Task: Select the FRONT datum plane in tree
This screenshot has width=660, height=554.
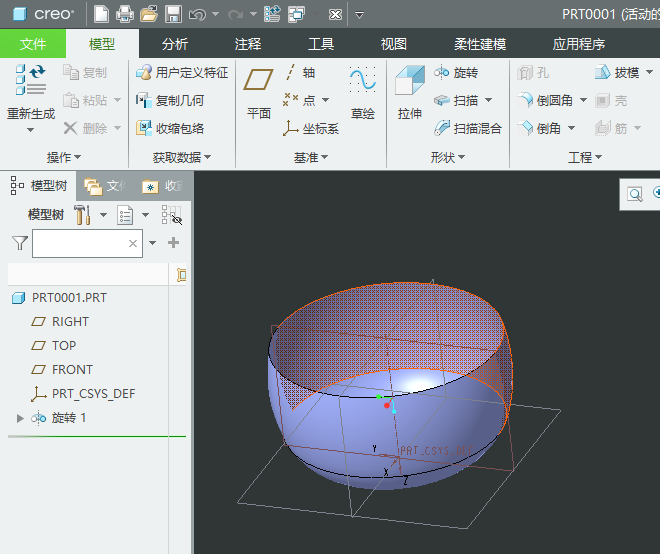Action: click(72, 370)
